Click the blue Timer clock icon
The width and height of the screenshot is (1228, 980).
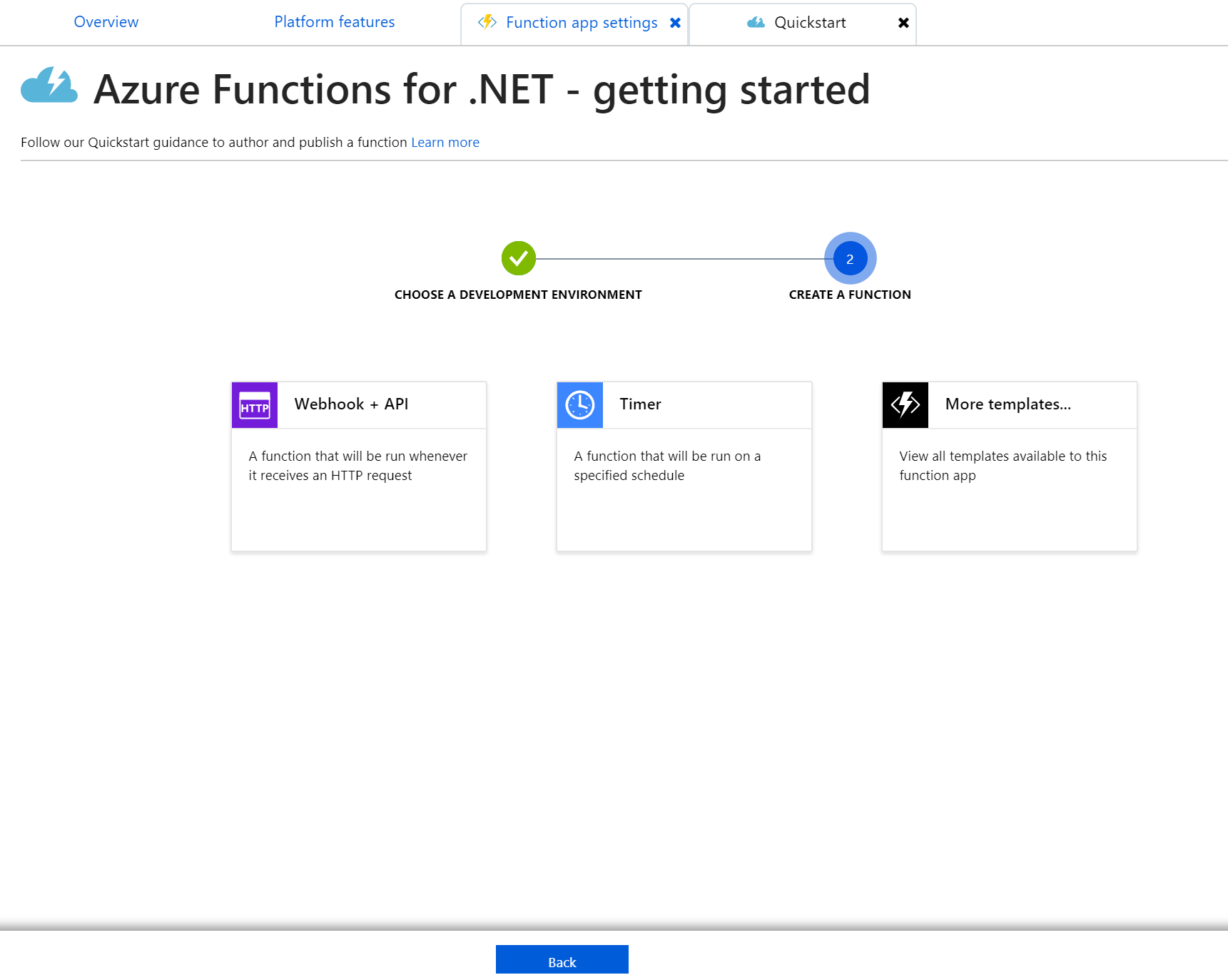[580, 405]
